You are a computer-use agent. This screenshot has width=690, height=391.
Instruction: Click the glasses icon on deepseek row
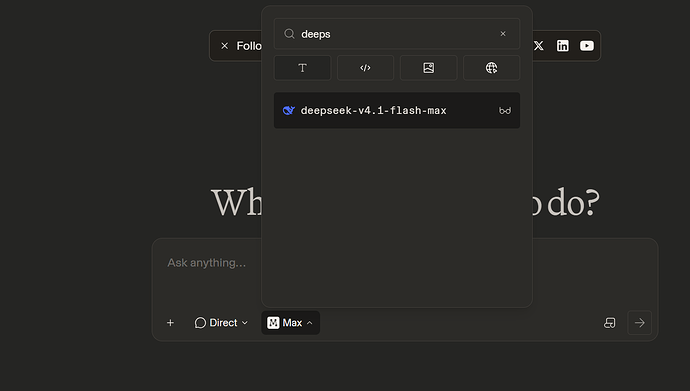(x=505, y=111)
